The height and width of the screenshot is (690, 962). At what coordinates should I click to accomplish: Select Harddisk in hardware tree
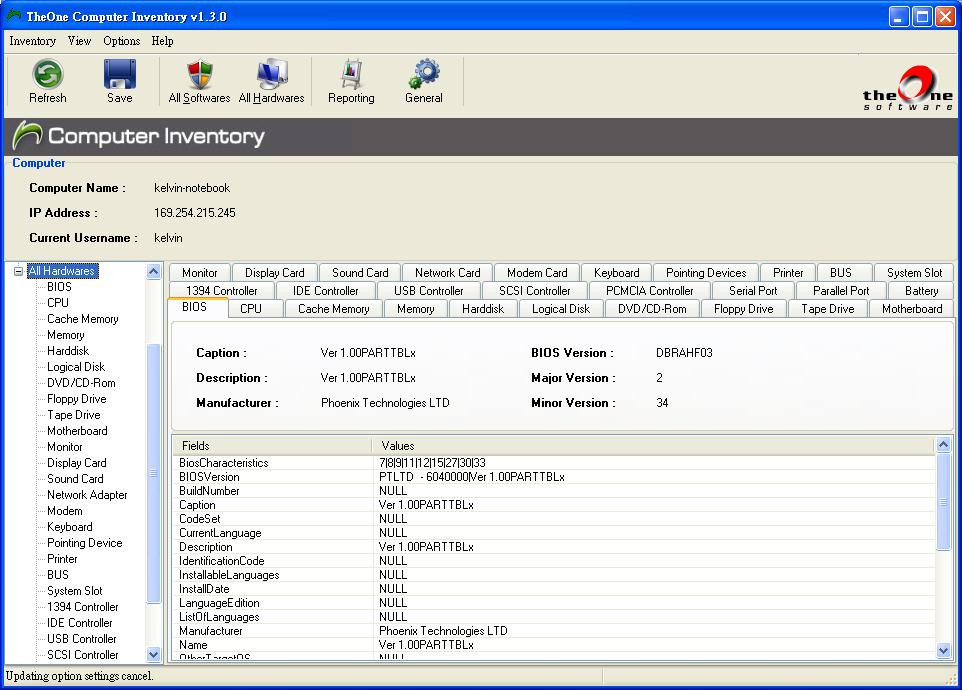coord(68,351)
